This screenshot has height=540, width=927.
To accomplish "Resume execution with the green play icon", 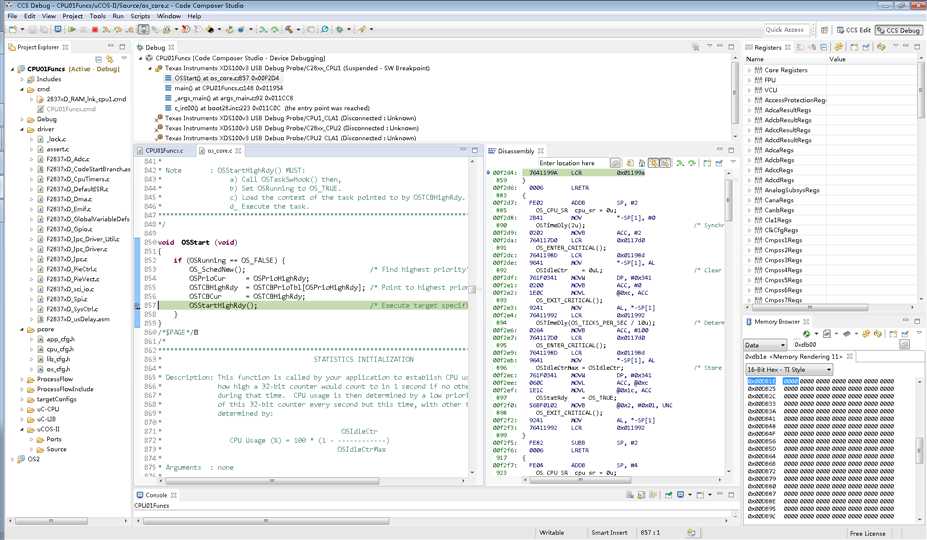I will tap(72, 29).
